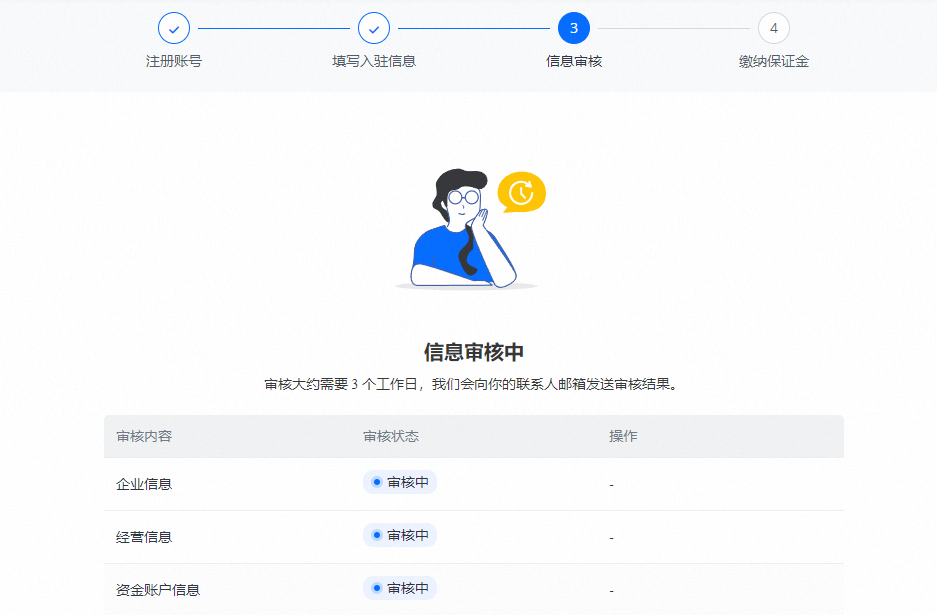This screenshot has width=937, height=615.
Task: Toggle the 审核中 badge on 资金账户信息 row
Action: 399,588
